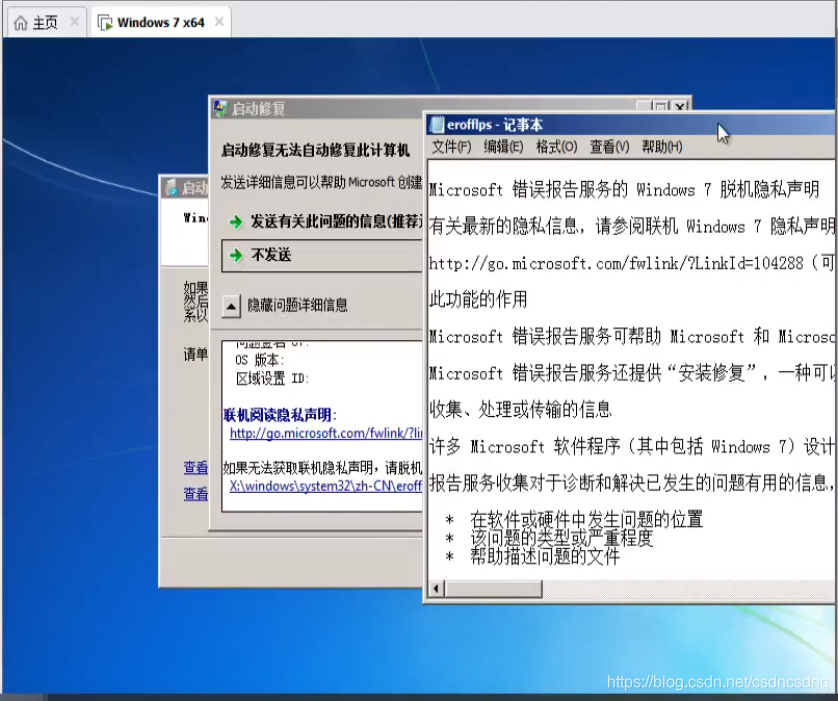This screenshot has width=838, height=701.
Task: Click heading 启动修复无法自动修复此计算机
Action: point(315,151)
